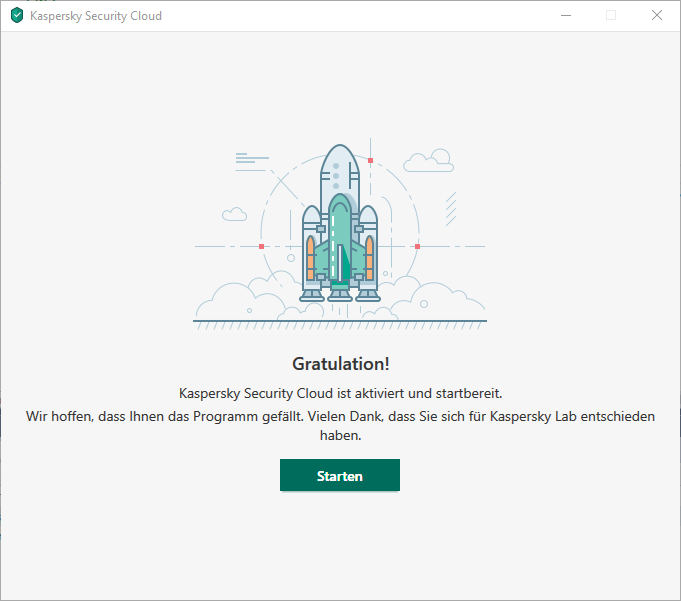Click the Kaspersky shield icon in title bar
The width and height of the screenshot is (681, 601).
(x=16, y=16)
